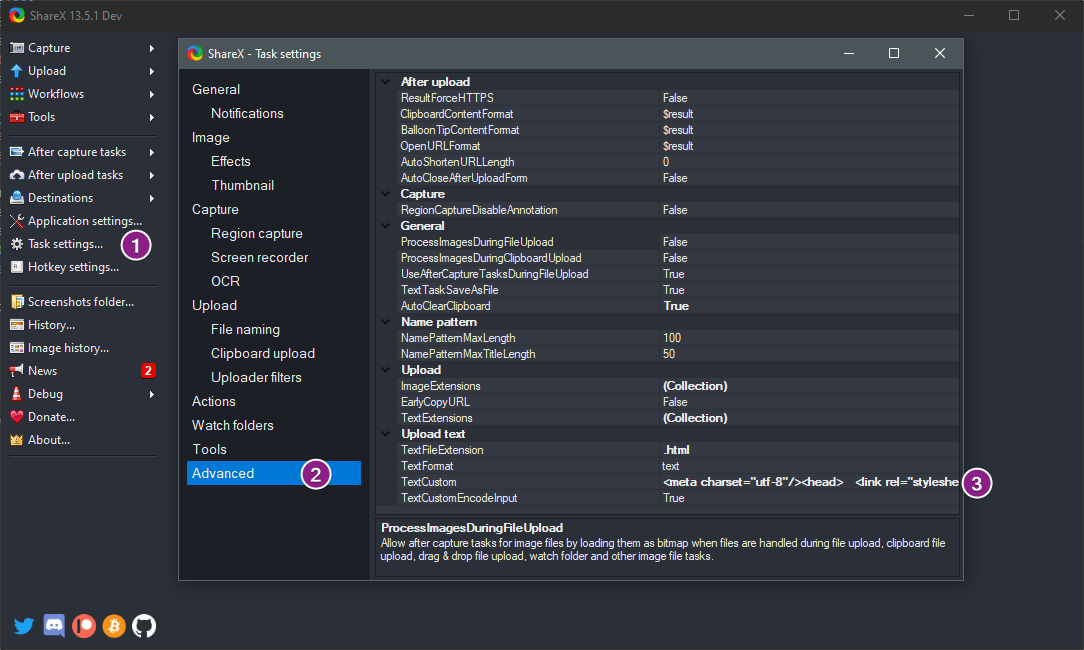This screenshot has width=1084, height=650.
Task: Click the News megaphone icon
Action: pyautogui.click(x=17, y=371)
